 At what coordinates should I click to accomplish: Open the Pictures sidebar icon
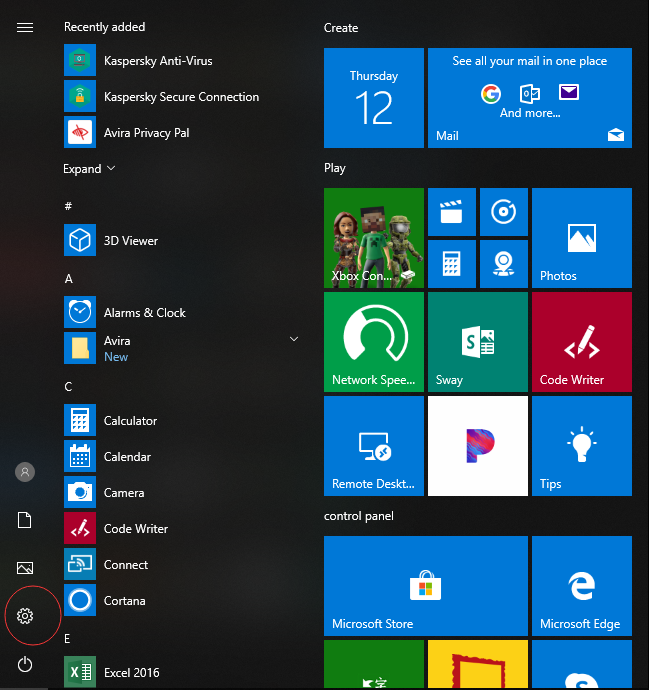click(x=25, y=568)
